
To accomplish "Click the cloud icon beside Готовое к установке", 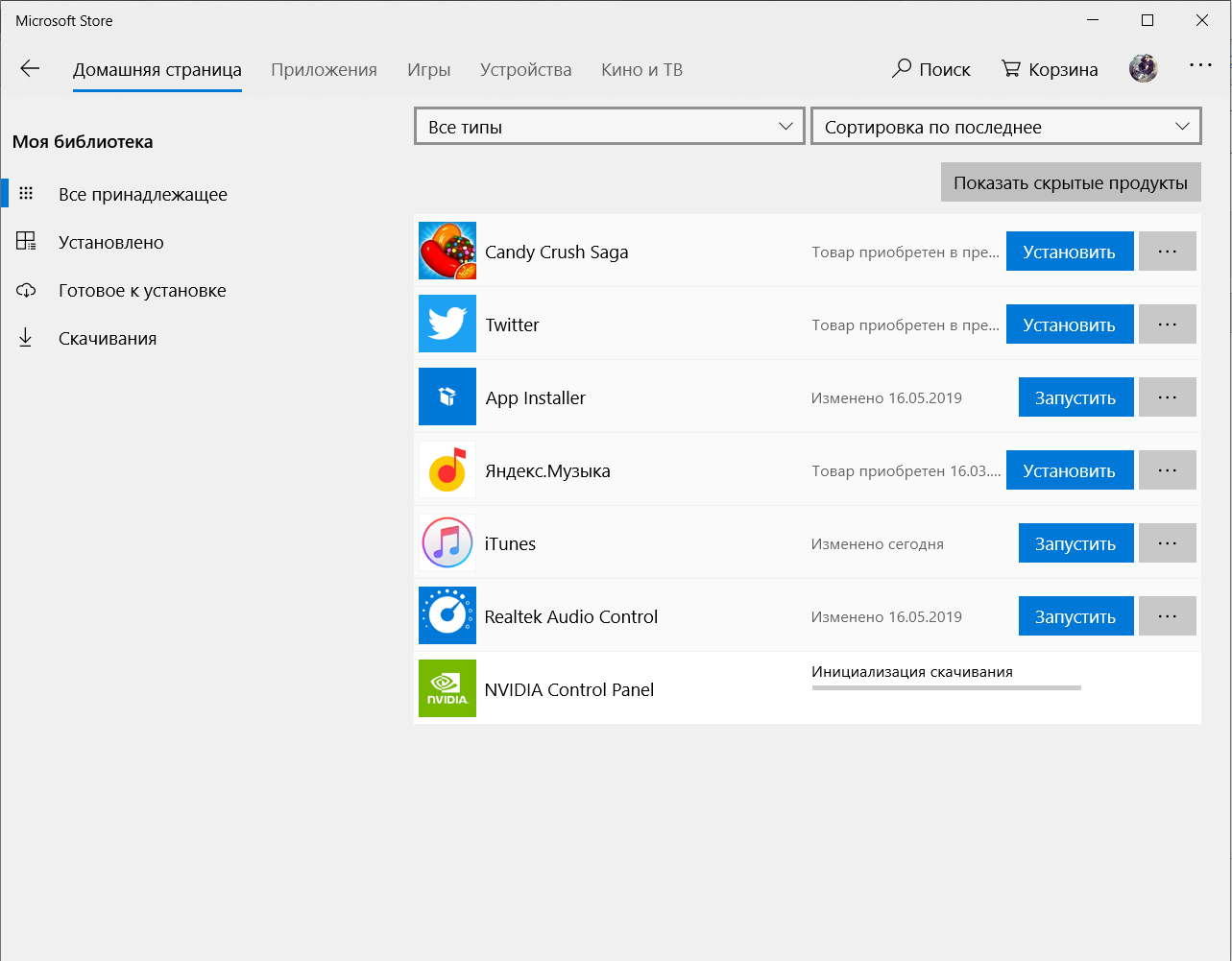I will [26, 290].
